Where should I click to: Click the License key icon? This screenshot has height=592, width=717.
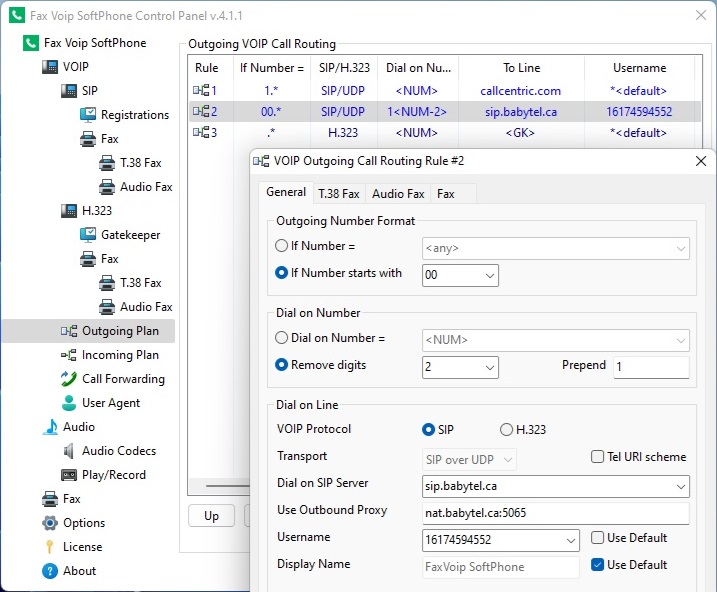[49, 547]
